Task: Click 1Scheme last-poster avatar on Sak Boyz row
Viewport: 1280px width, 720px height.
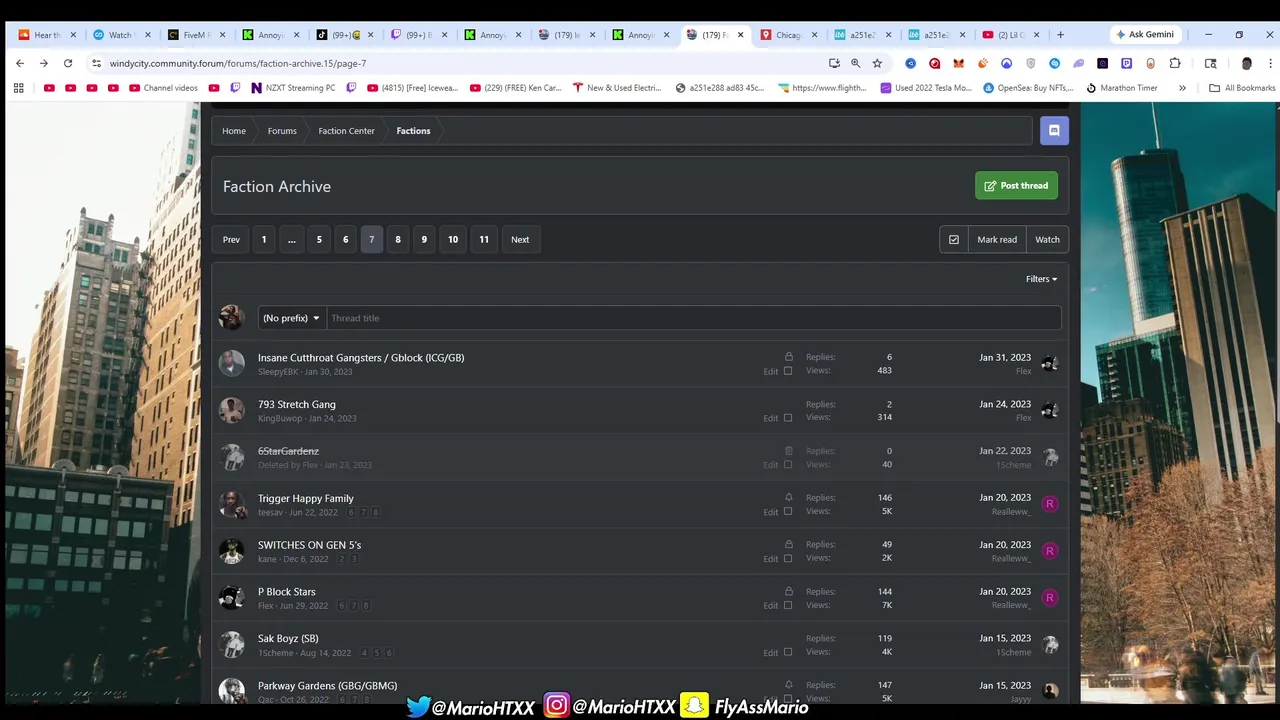Action: pos(1050,645)
